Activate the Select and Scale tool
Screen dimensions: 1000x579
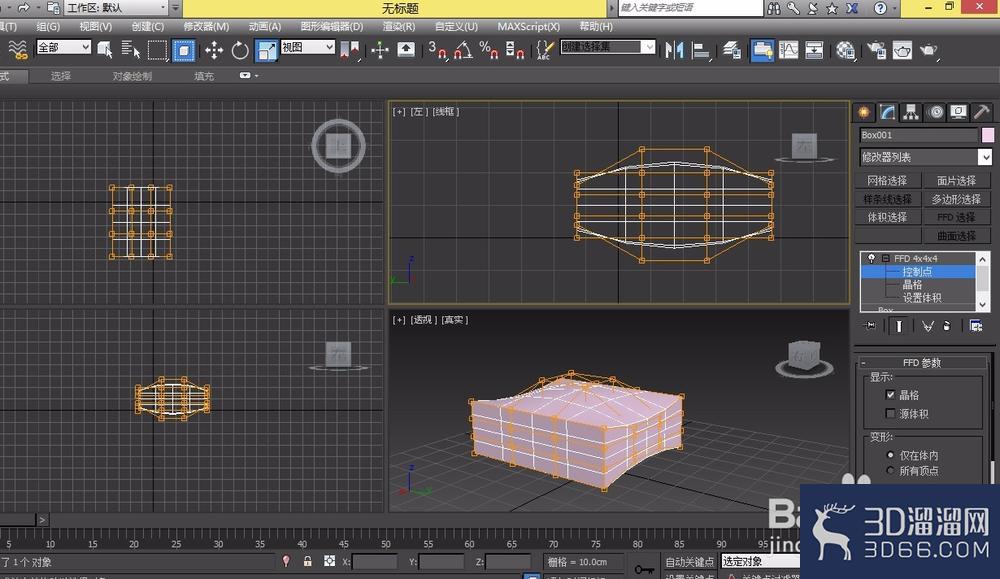pos(266,50)
